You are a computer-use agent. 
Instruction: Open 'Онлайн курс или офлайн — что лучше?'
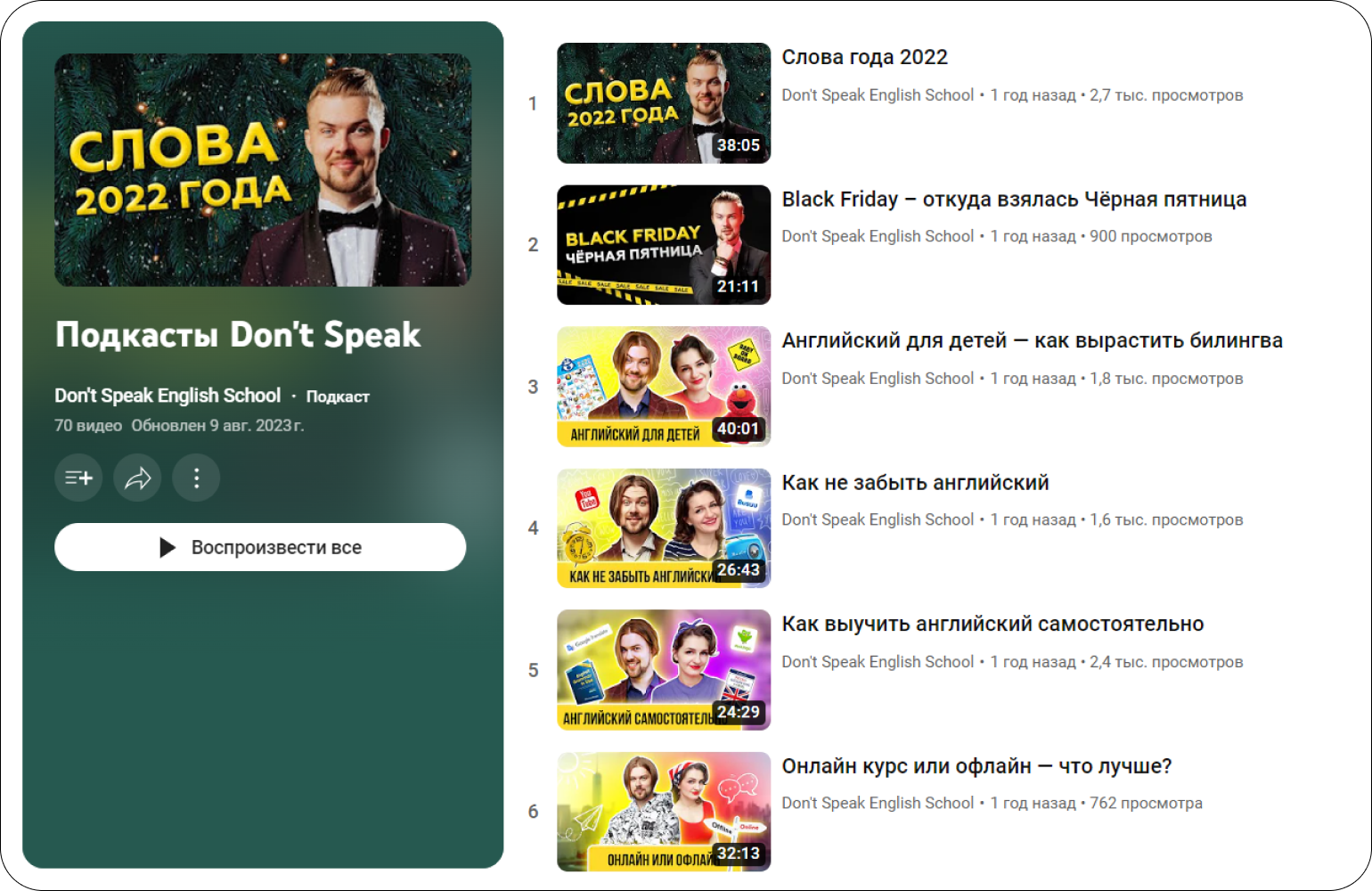click(977, 766)
